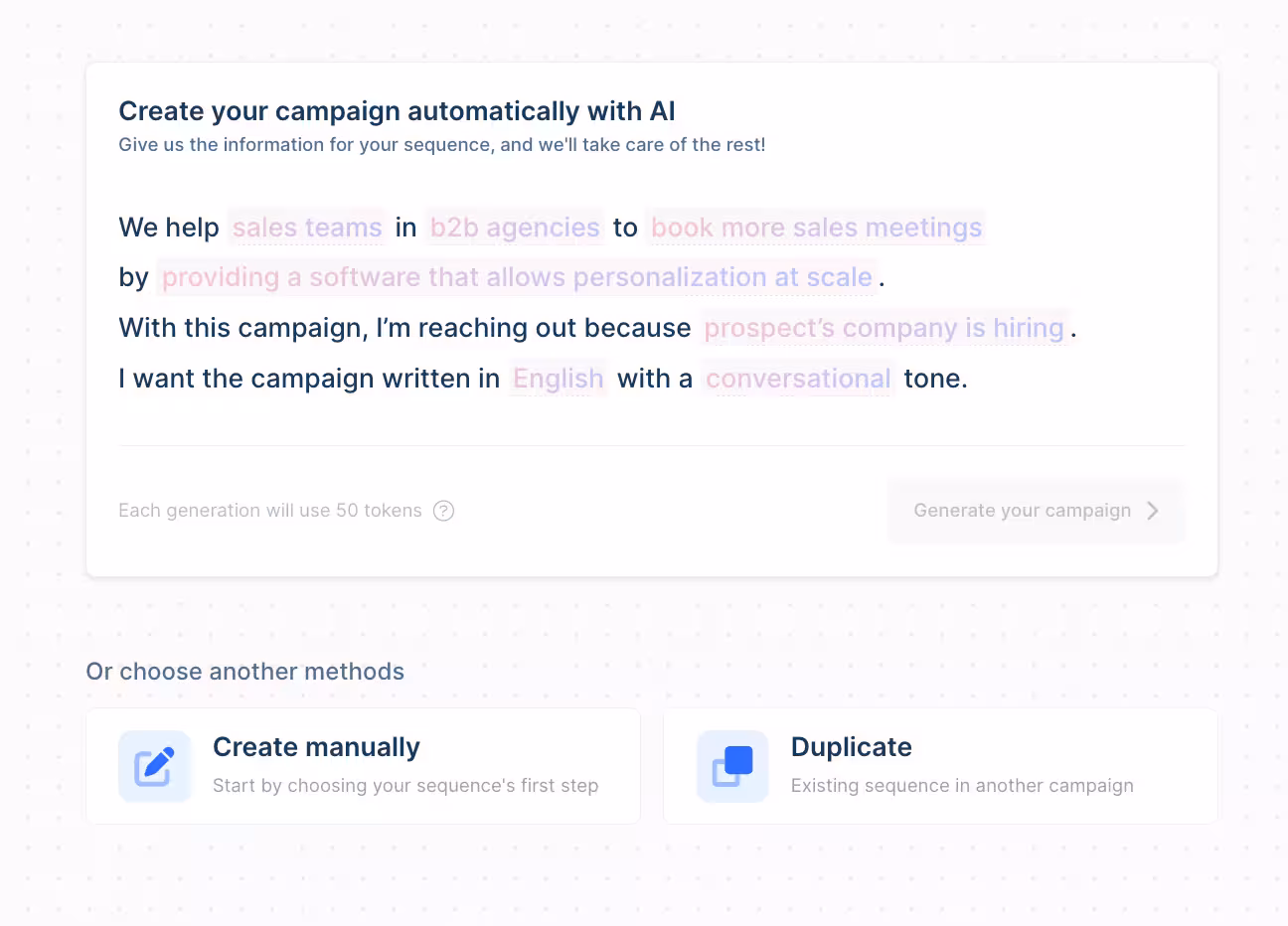1288x926 pixels.
Task: Click the "Create your campaign automatically with AI" heading
Action: pyautogui.click(x=397, y=111)
